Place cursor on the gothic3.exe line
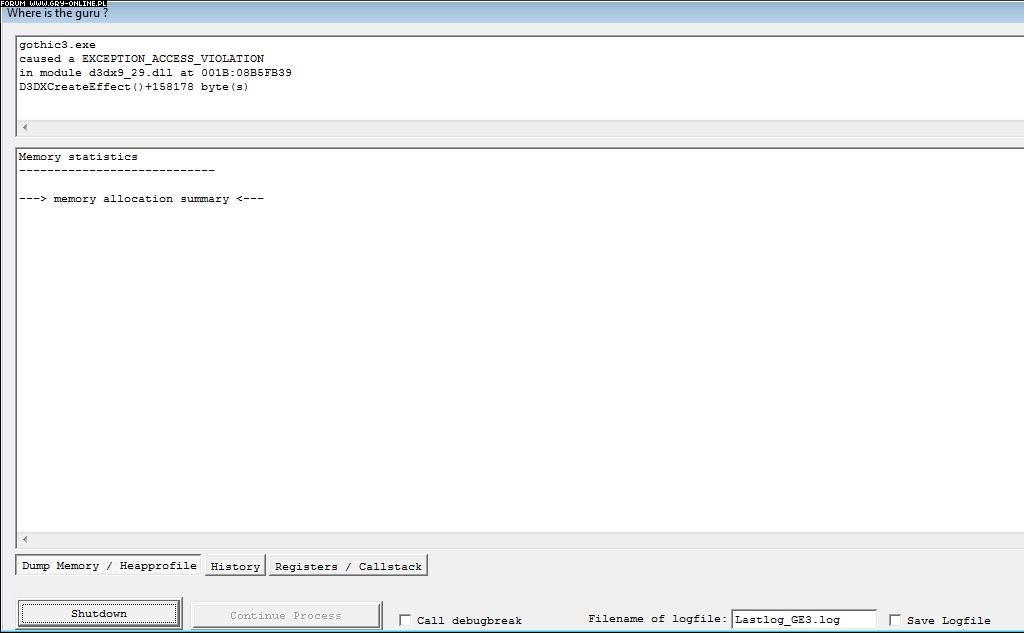The image size is (1024, 633). coord(57,45)
